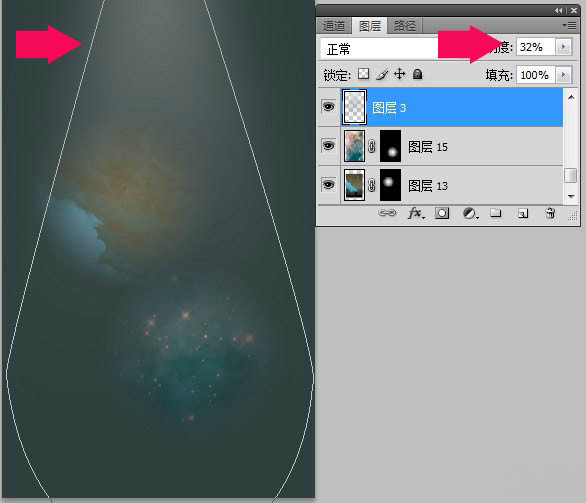Create a new layer
The width and height of the screenshot is (586, 503).
(523, 213)
